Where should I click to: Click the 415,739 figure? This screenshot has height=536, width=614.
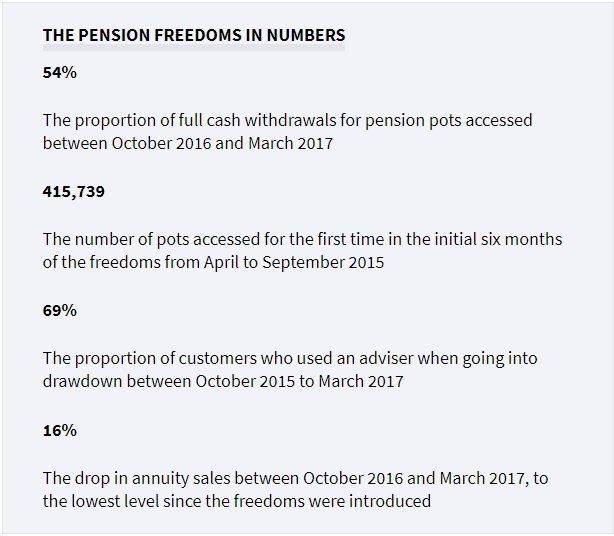(x=74, y=192)
